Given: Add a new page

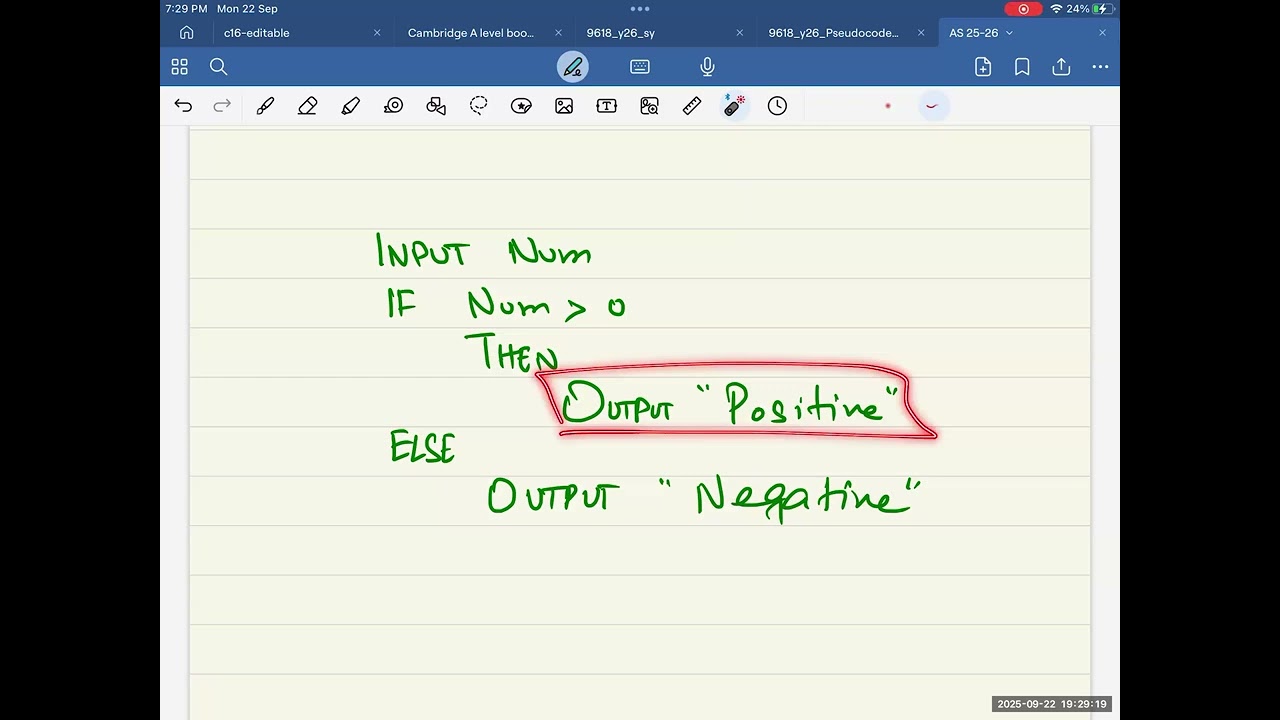Looking at the screenshot, I should 983,67.
